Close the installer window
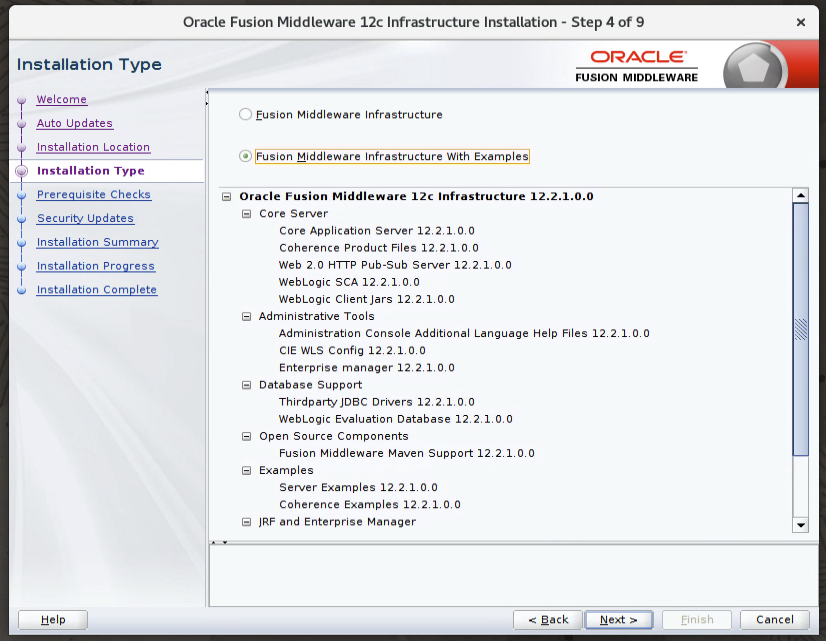Screen dimensions: 826x641 (801, 22)
